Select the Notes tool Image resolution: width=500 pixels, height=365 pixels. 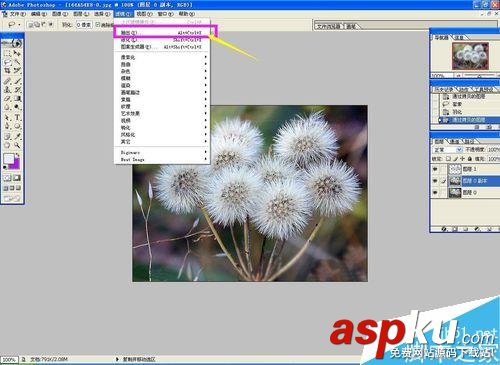click(x=7, y=136)
